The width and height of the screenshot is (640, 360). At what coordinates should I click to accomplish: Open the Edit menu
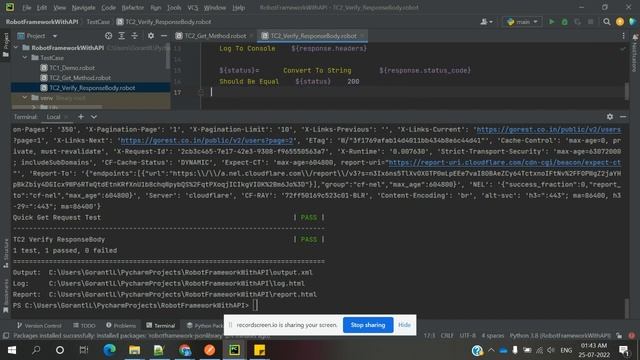coord(42,7)
